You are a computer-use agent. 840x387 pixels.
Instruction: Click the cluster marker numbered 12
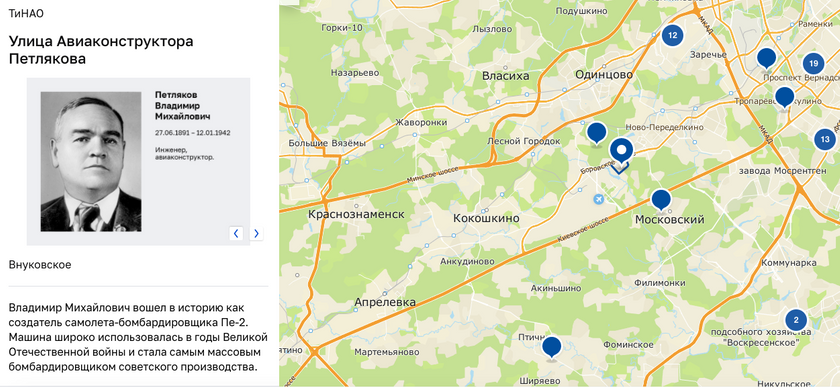click(x=672, y=36)
